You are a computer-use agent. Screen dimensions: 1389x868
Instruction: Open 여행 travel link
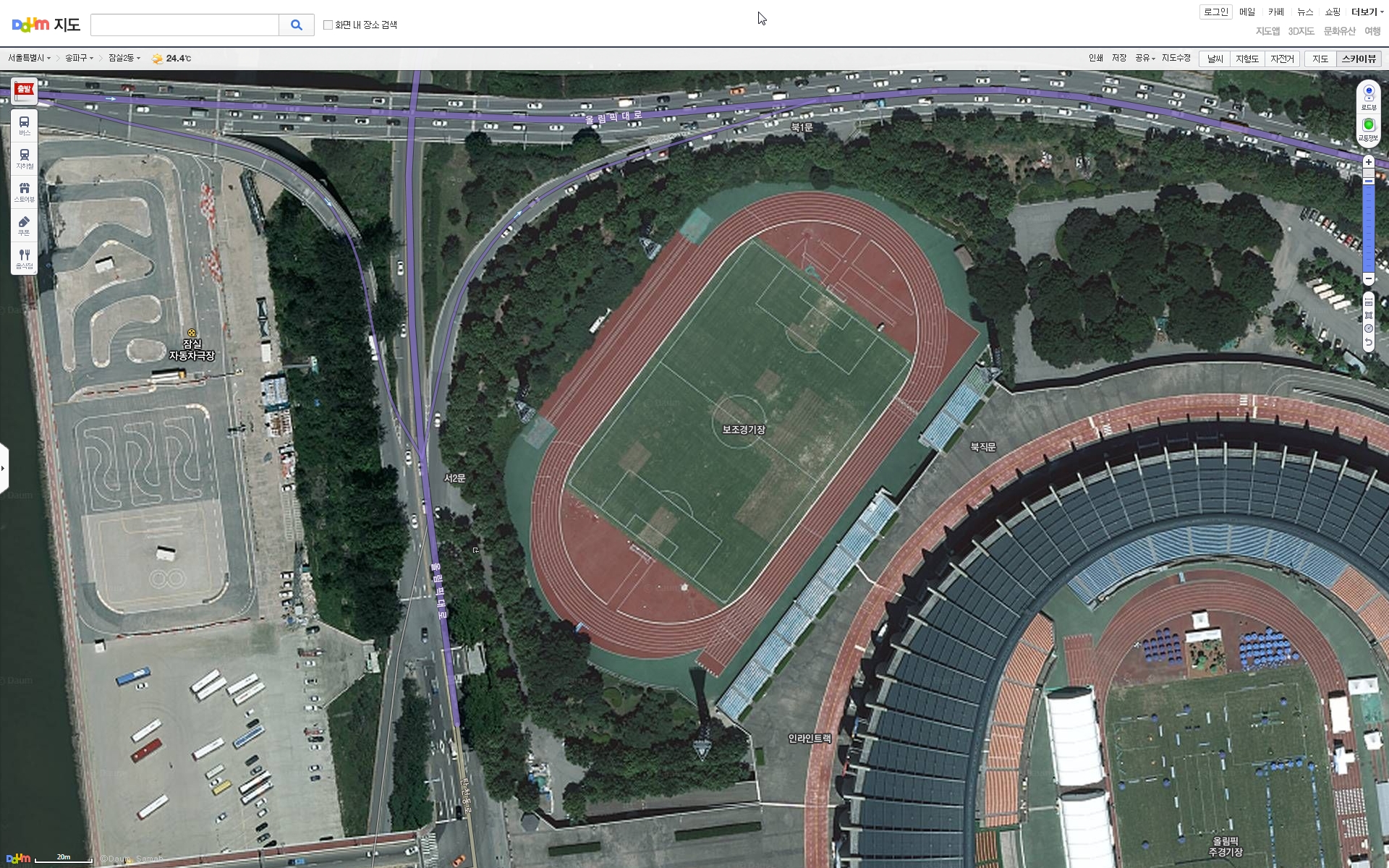coord(1372,31)
